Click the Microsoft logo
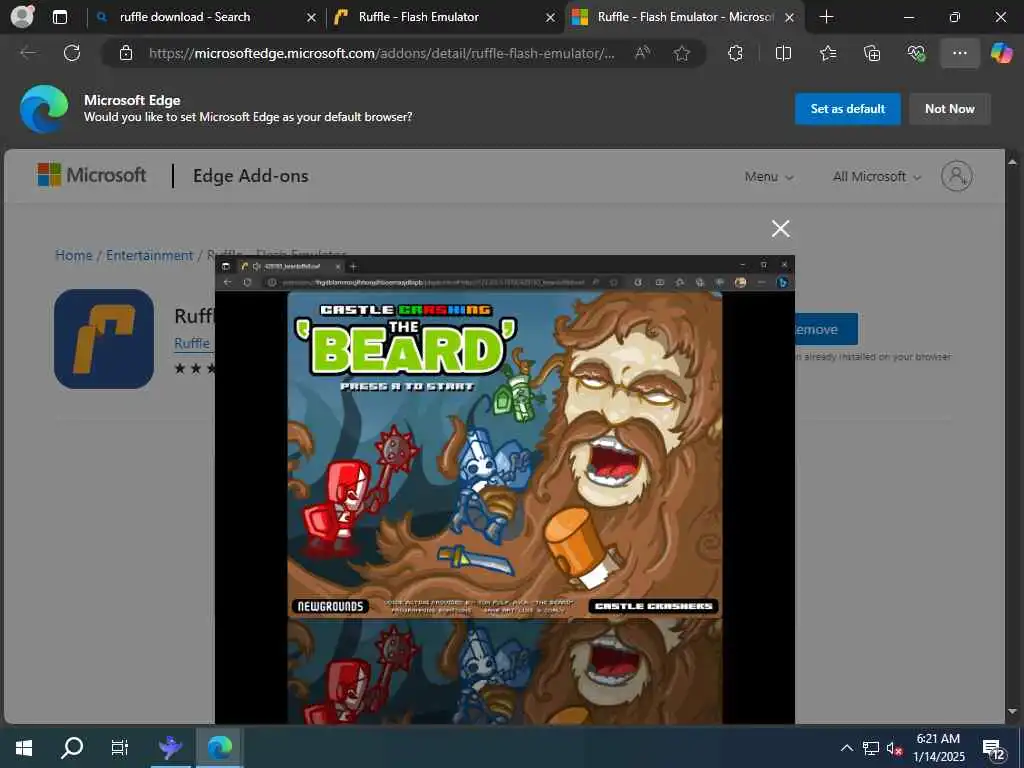This screenshot has height=768, width=1024. [x=91, y=175]
